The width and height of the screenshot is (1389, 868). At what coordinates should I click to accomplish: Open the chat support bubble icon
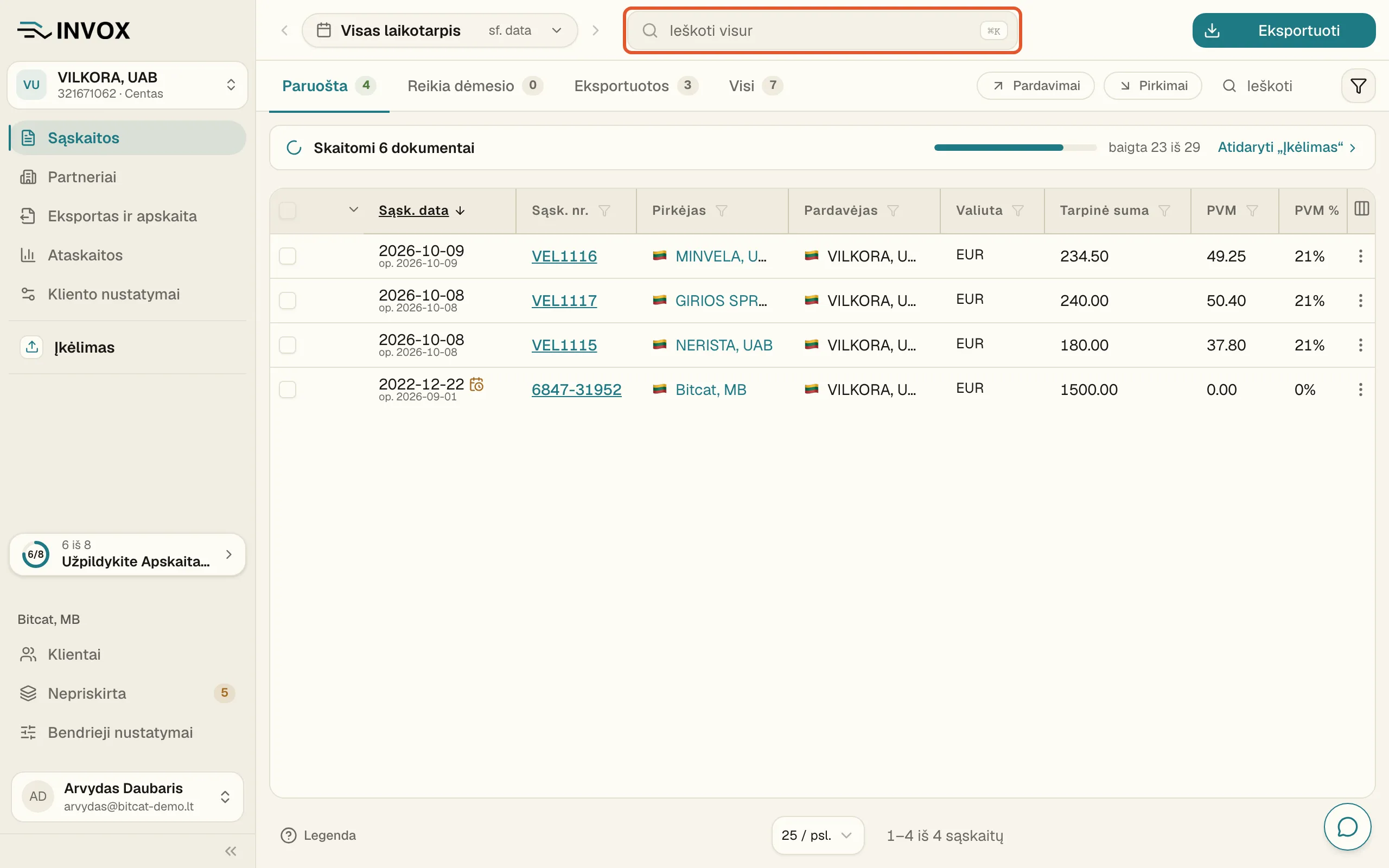(x=1347, y=827)
